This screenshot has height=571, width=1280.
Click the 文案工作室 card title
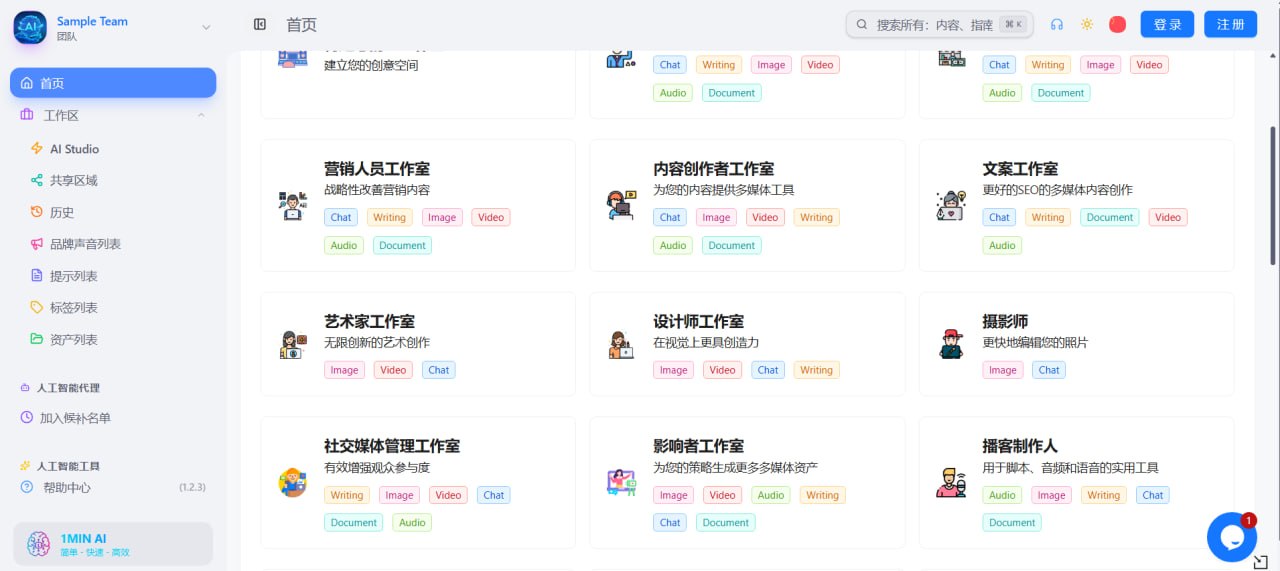(x=1020, y=169)
